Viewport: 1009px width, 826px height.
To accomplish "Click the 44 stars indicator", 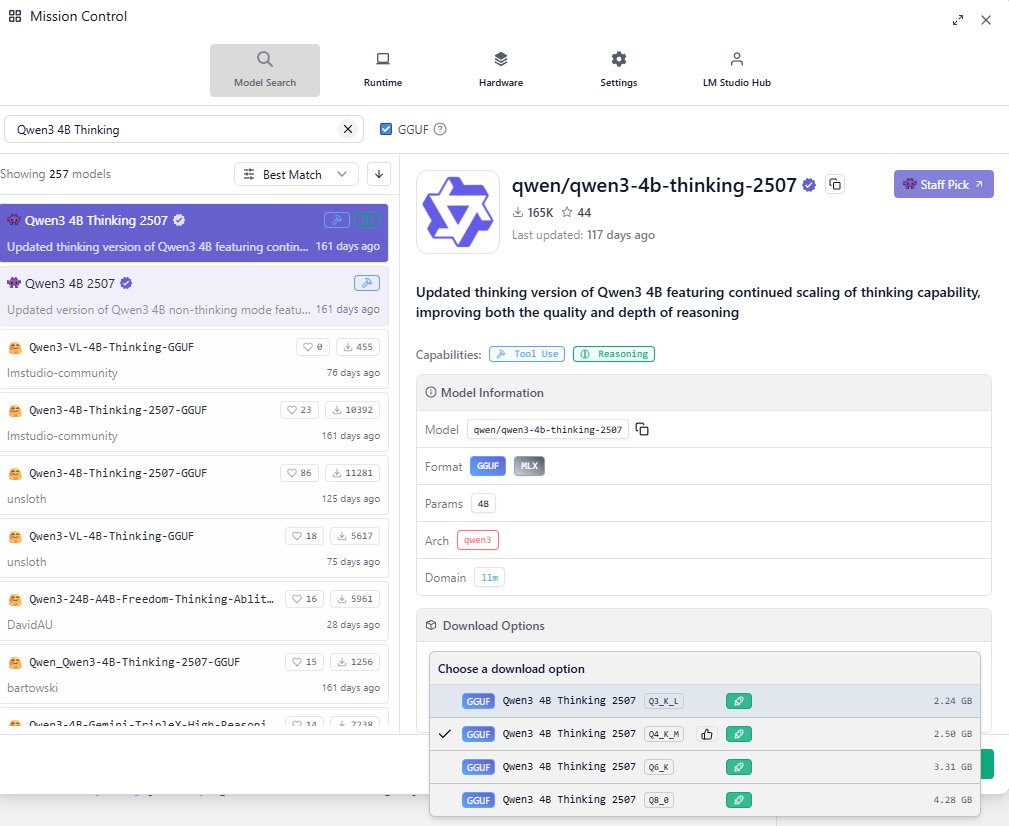I will pos(577,212).
